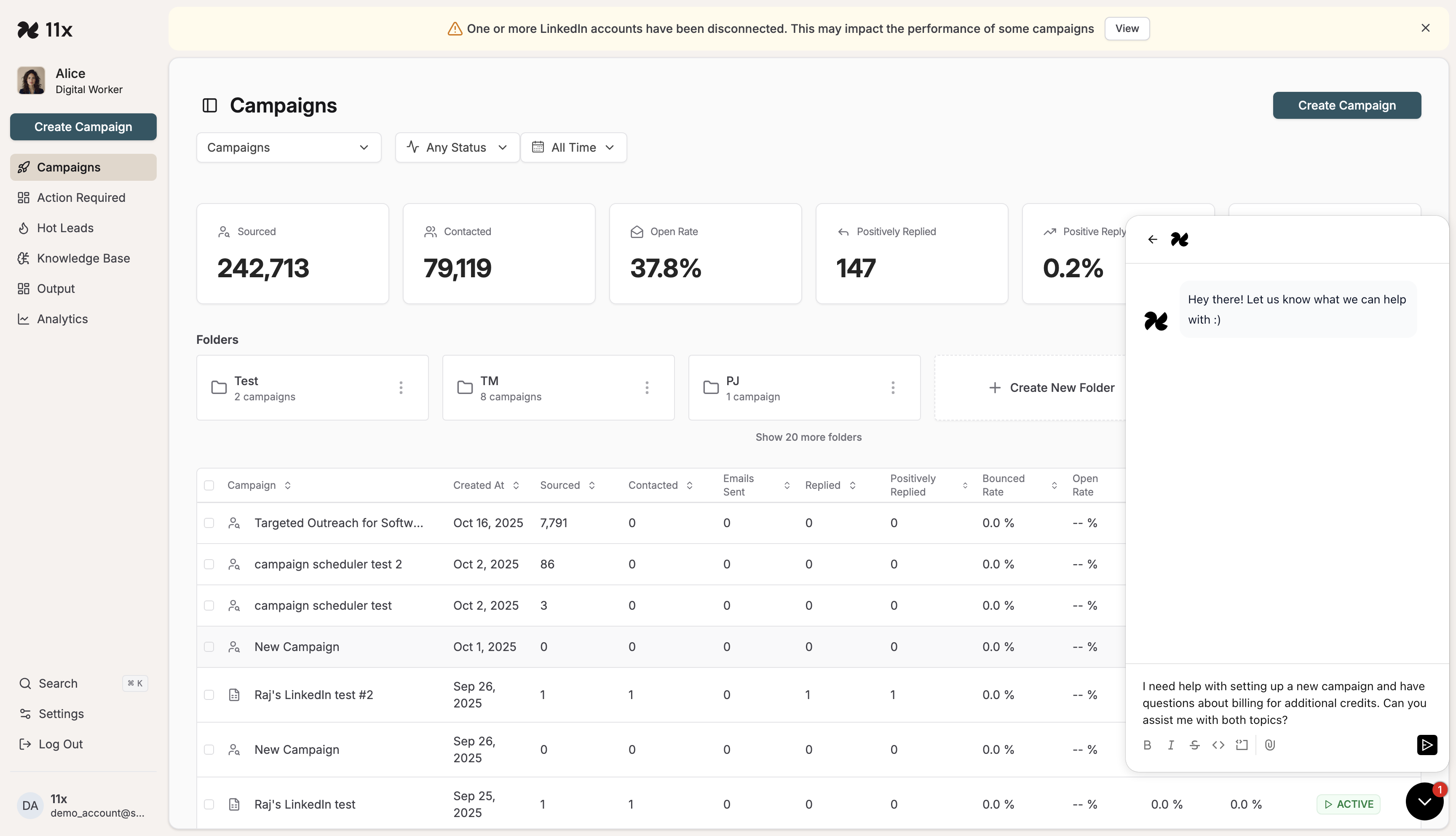Click the sidebar collapse icon beside Campaigns title
The height and width of the screenshot is (836, 1456).
point(209,106)
